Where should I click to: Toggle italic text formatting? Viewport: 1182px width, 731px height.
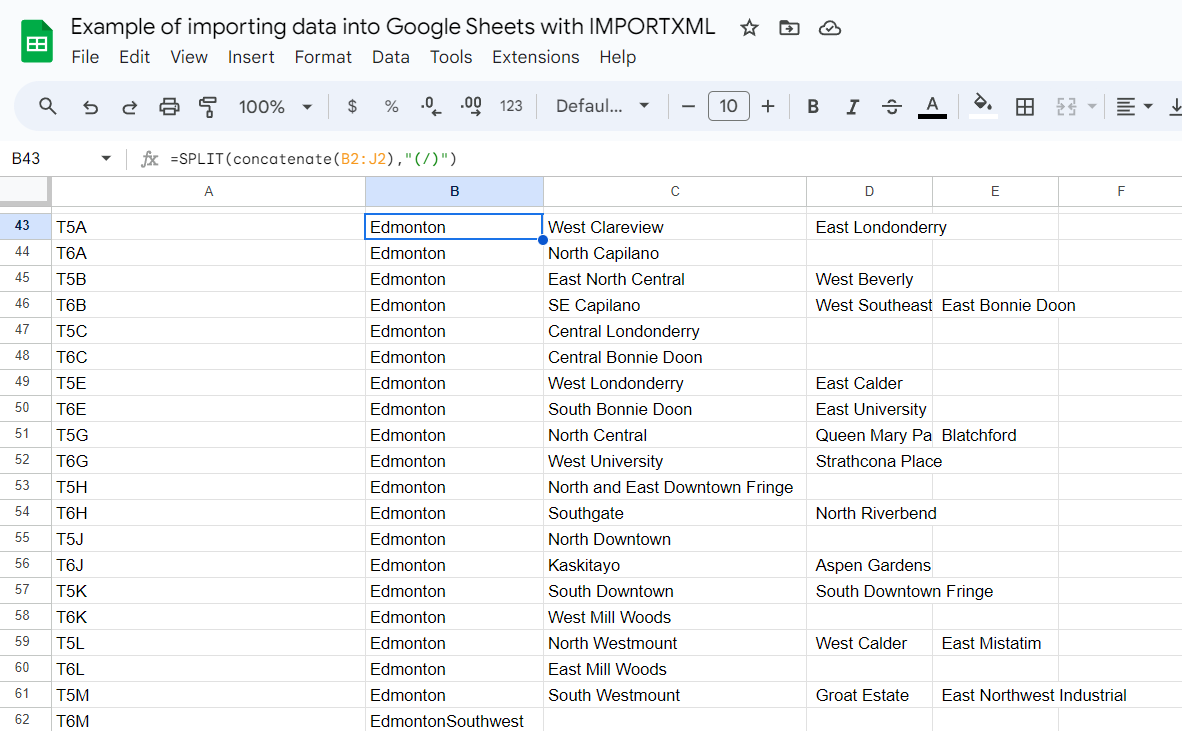tap(852, 107)
